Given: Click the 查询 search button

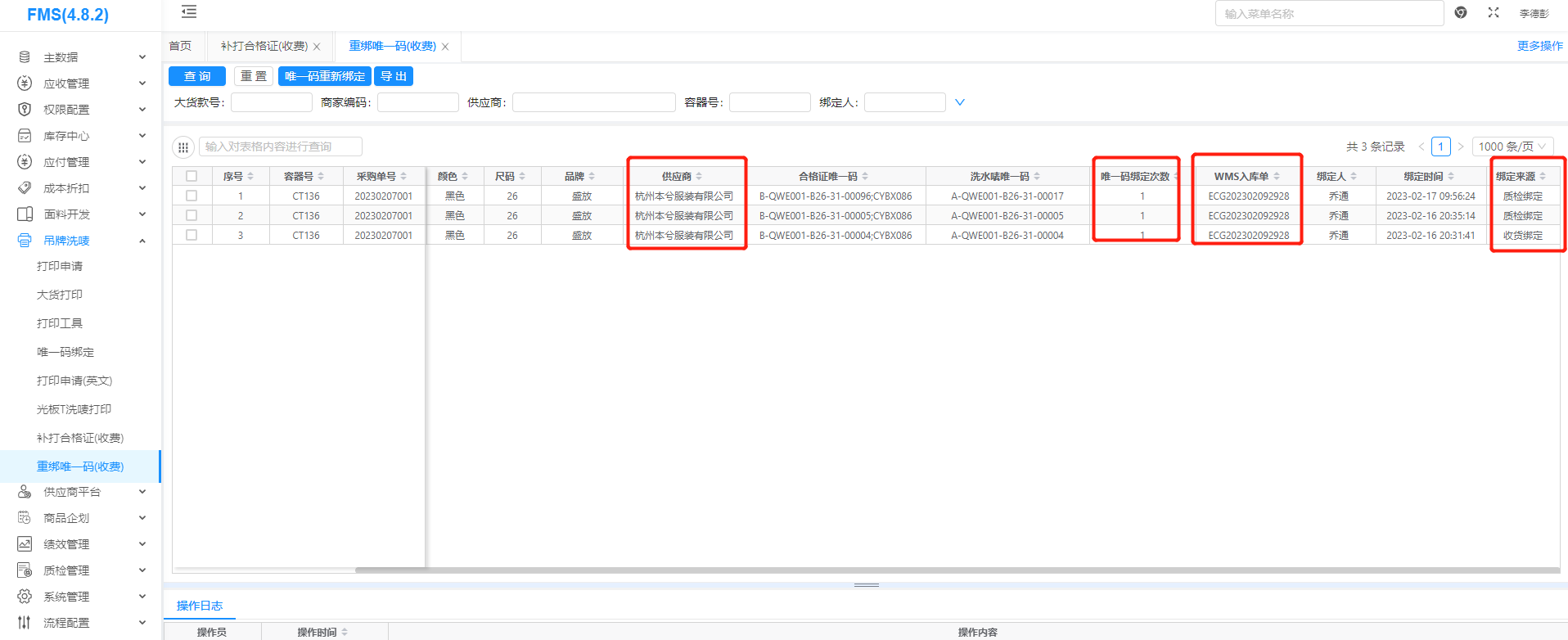Looking at the screenshot, I should click(197, 76).
